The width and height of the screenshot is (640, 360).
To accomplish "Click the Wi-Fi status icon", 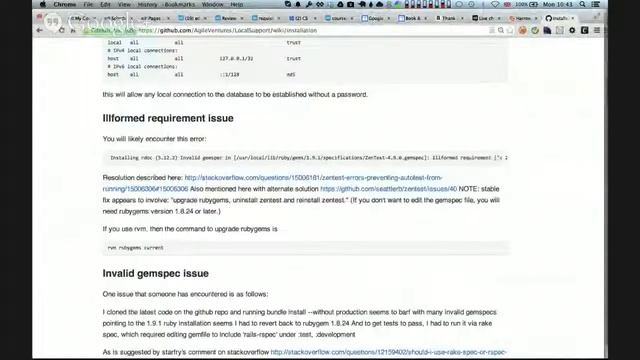I will (495, 4).
